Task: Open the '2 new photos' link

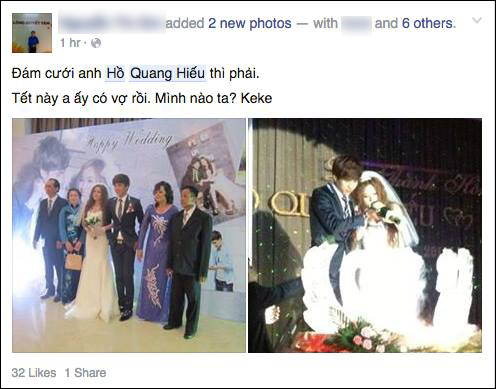Action: pyautogui.click(x=250, y=23)
